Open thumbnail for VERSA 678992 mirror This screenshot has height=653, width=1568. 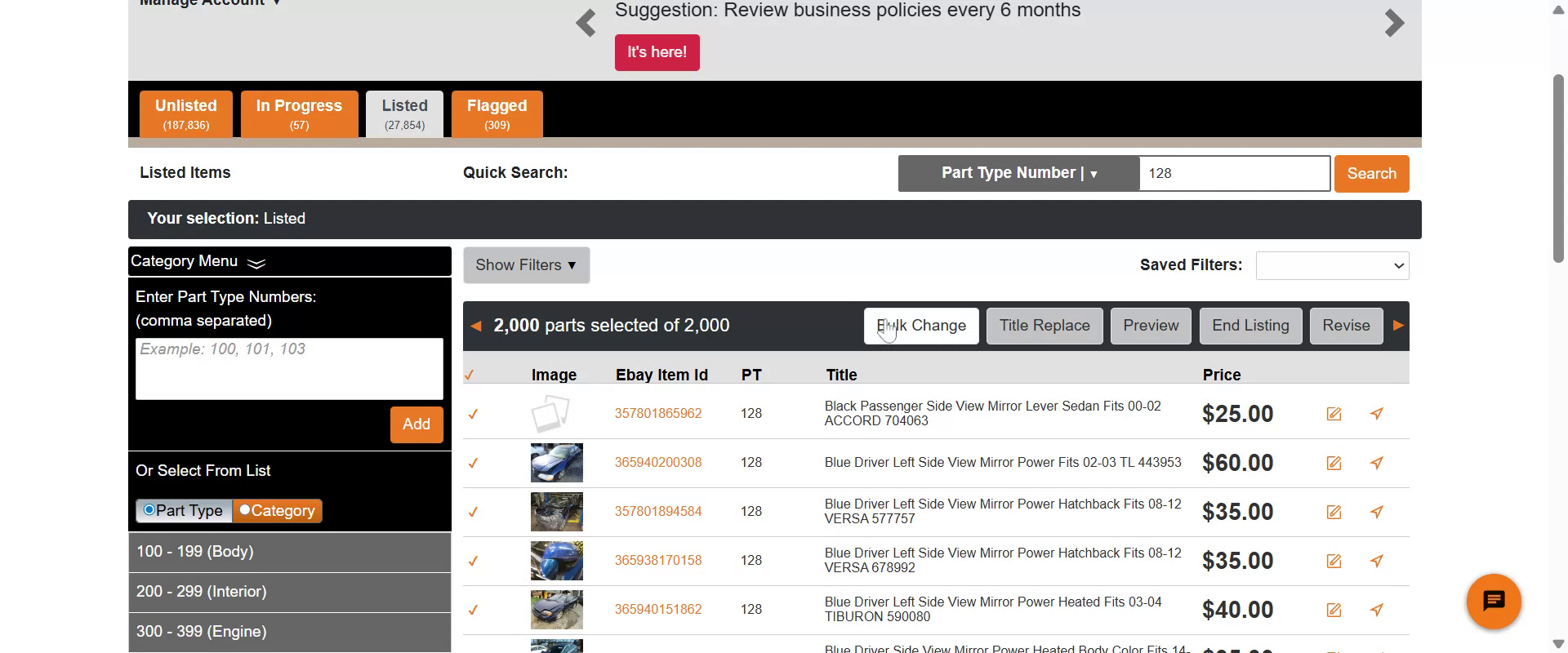click(x=557, y=561)
